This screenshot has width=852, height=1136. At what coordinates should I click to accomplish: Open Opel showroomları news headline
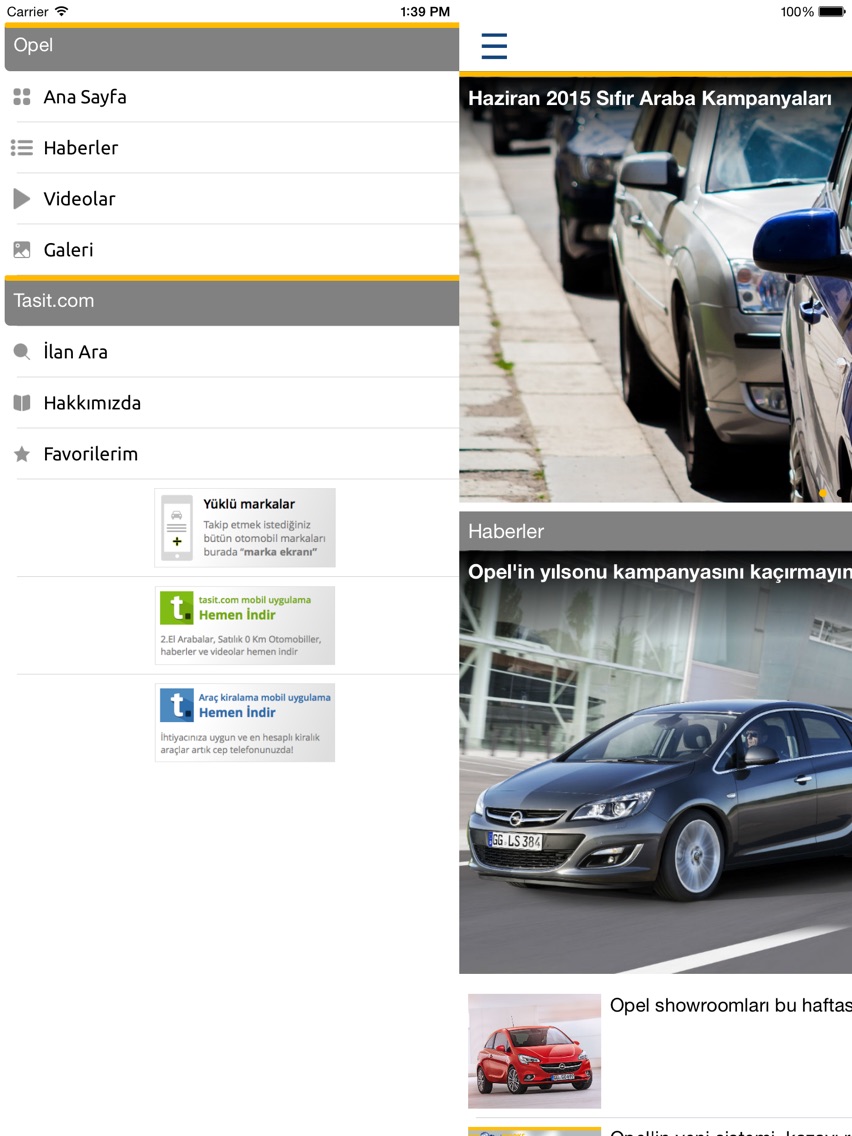(731, 1006)
